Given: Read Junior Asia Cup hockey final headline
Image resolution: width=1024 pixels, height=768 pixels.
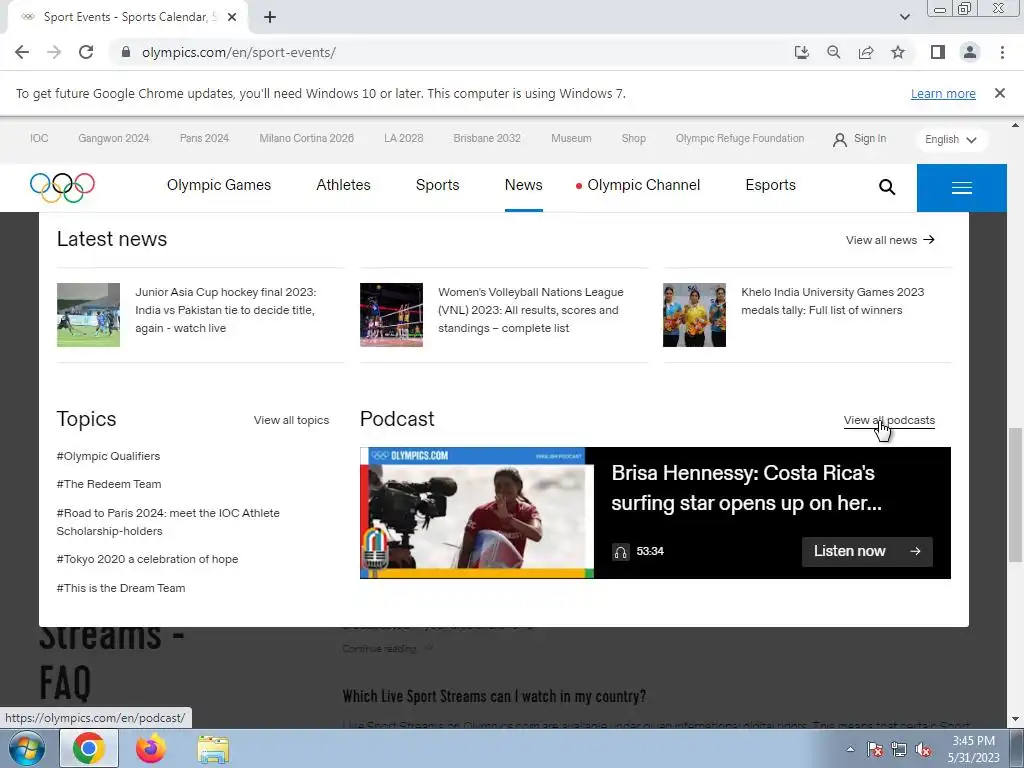Looking at the screenshot, I should click(225, 310).
